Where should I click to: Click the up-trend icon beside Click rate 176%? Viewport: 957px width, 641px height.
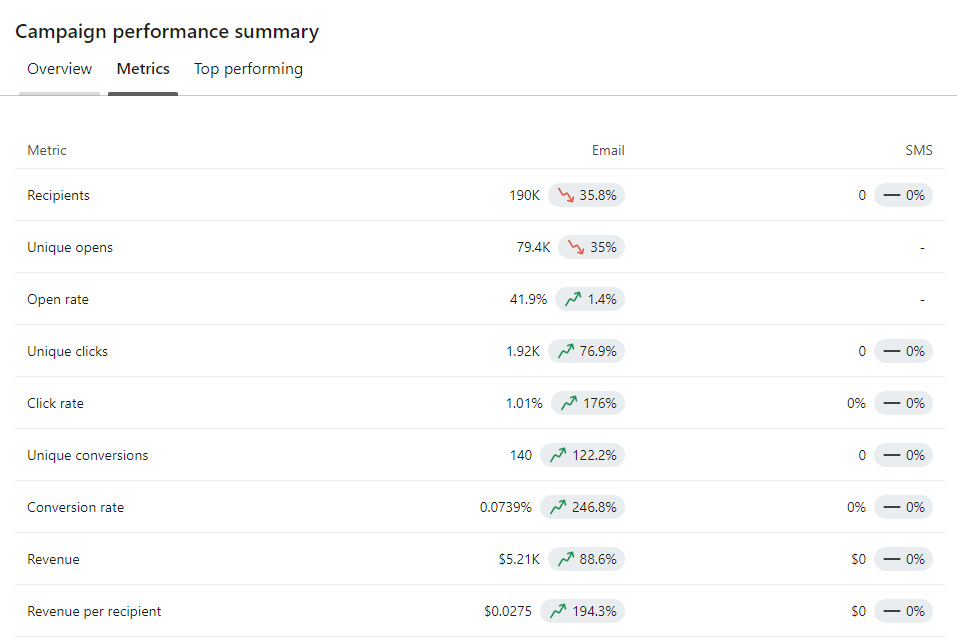click(x=568, y=403)
